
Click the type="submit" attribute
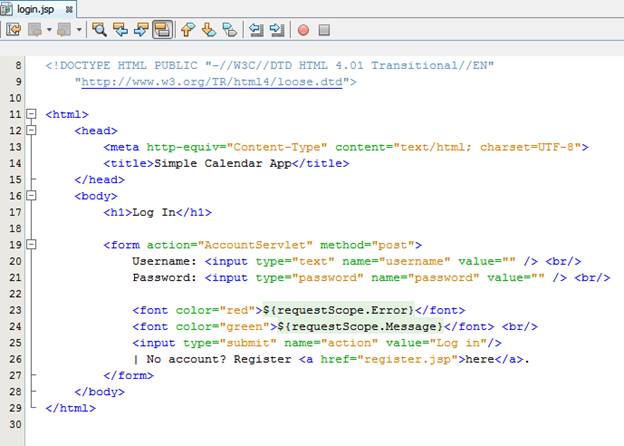pyautogui.click(x=230, y=343)
